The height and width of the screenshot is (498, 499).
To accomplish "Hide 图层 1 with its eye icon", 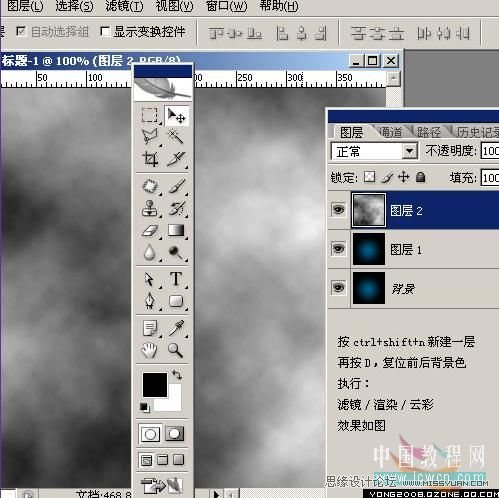I will (338, 249).
